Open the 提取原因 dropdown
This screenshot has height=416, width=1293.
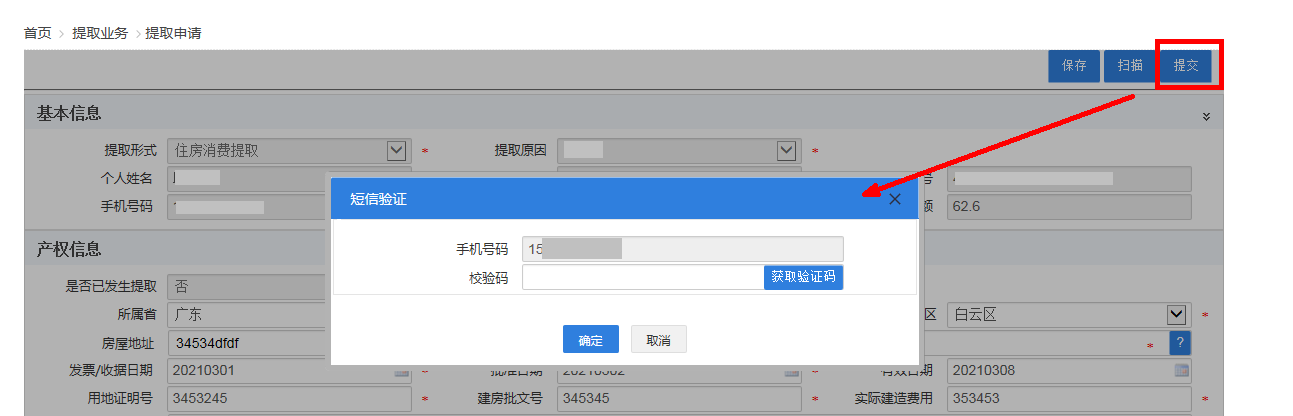pos(787,150)
